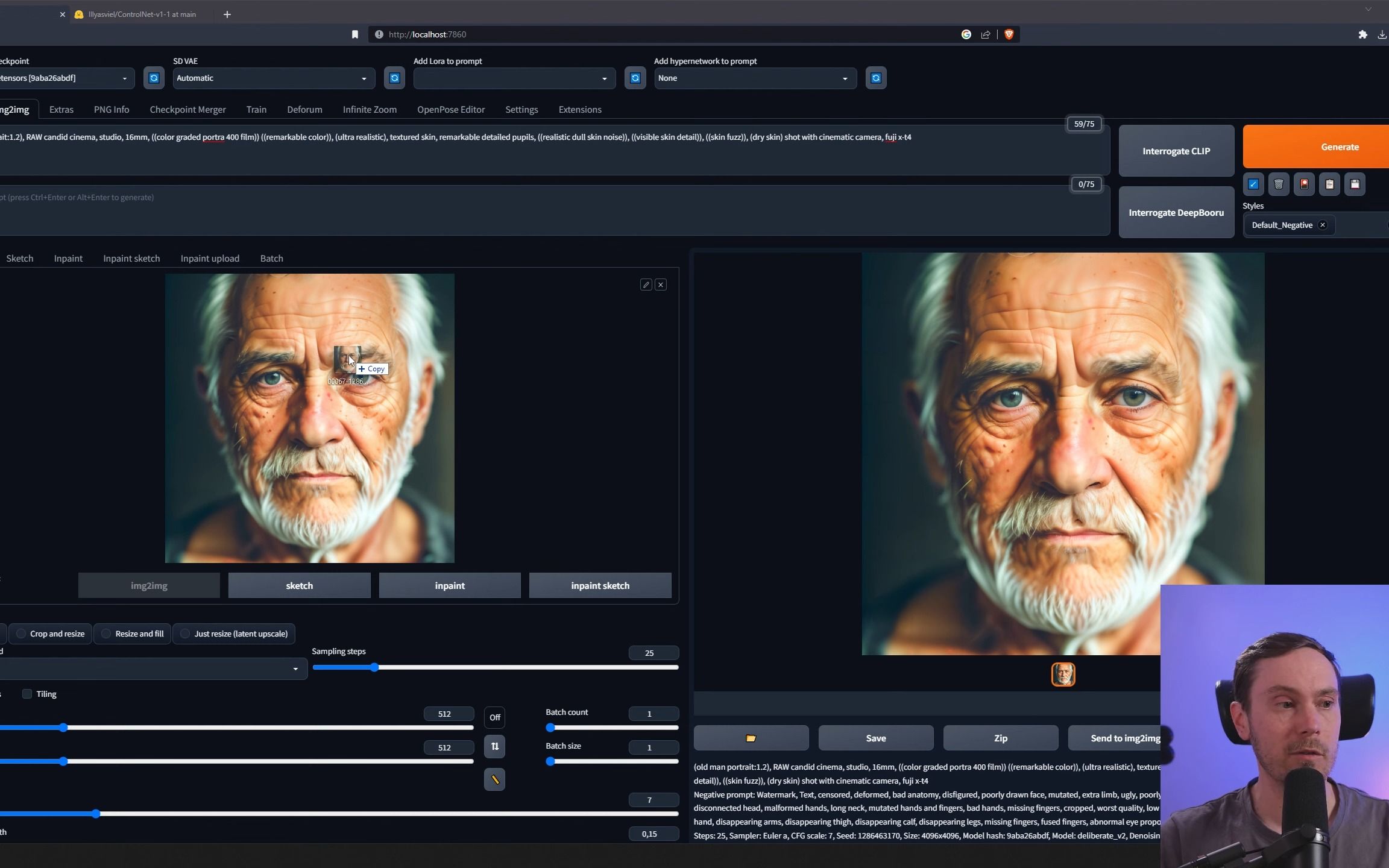The height and width of the screenshot is (868, 1389).
Task: Send input image to sketch
Action: (299, 586)
